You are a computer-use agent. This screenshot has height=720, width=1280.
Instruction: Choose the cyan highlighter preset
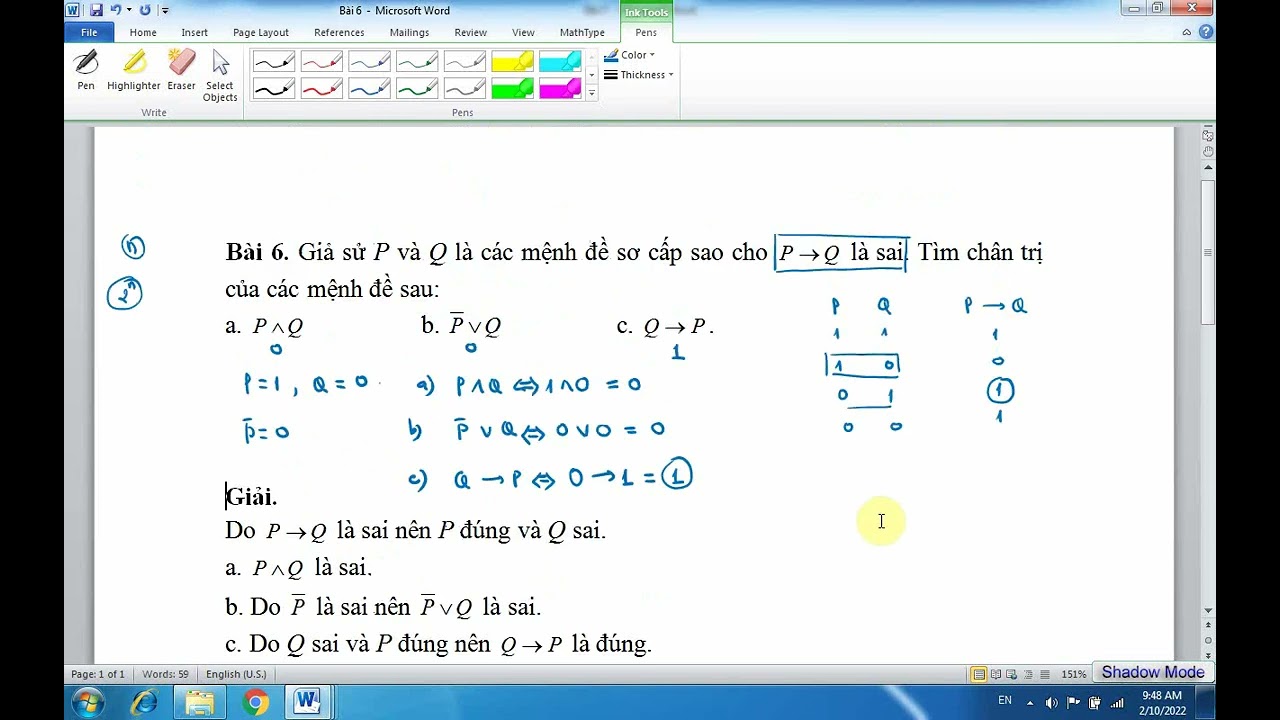click(x=560, y=62)
